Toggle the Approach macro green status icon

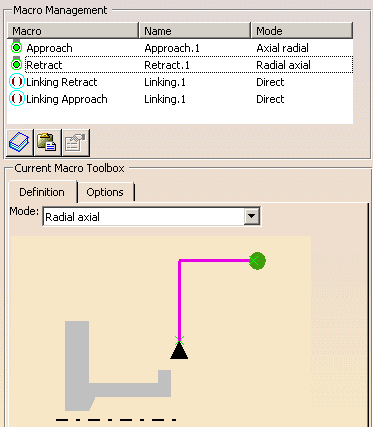coord(16,47)
